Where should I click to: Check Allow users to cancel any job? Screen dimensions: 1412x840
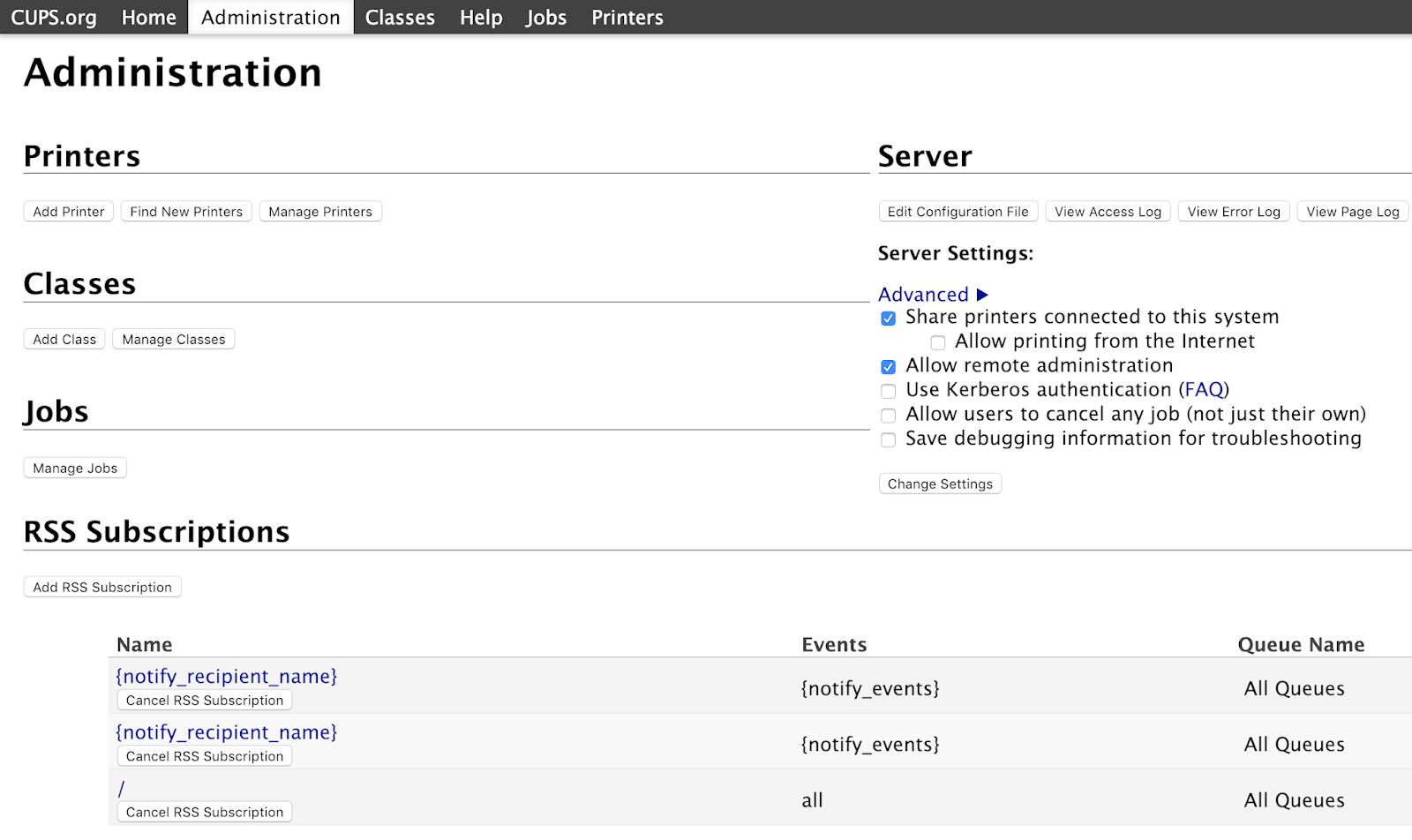click(x=888, y=416)
